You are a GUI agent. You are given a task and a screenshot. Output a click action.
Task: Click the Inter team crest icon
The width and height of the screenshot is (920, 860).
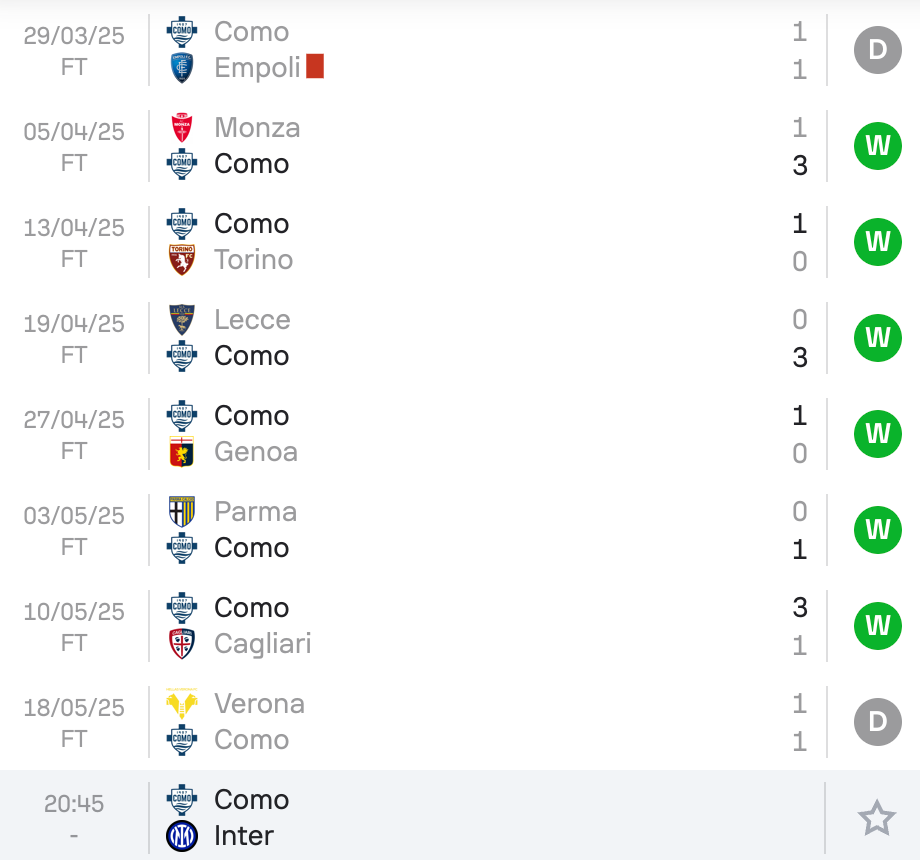click(x=182, y=836)
